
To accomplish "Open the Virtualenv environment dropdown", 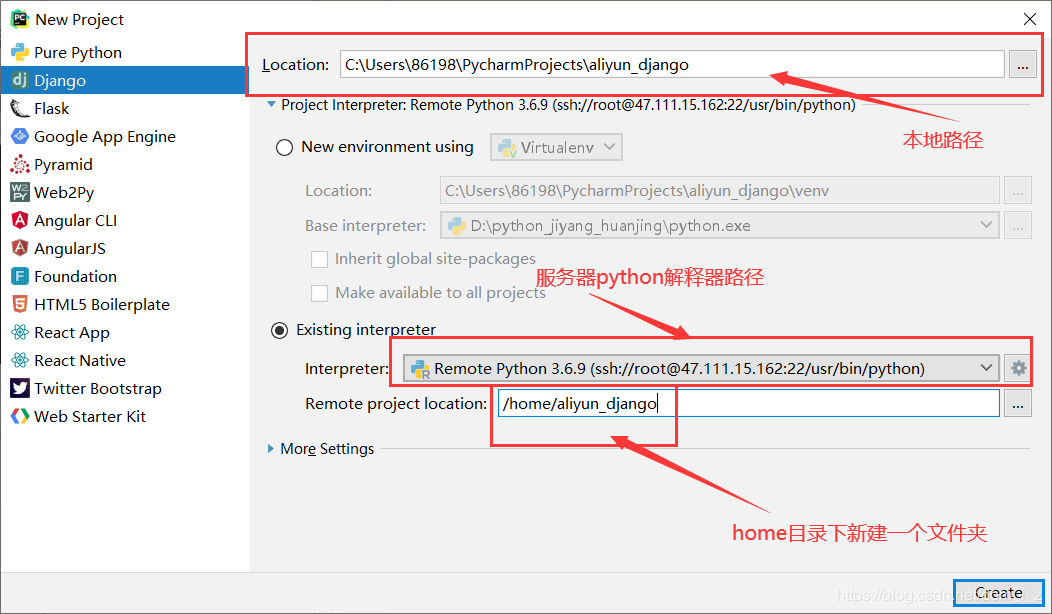I will 556,147.
